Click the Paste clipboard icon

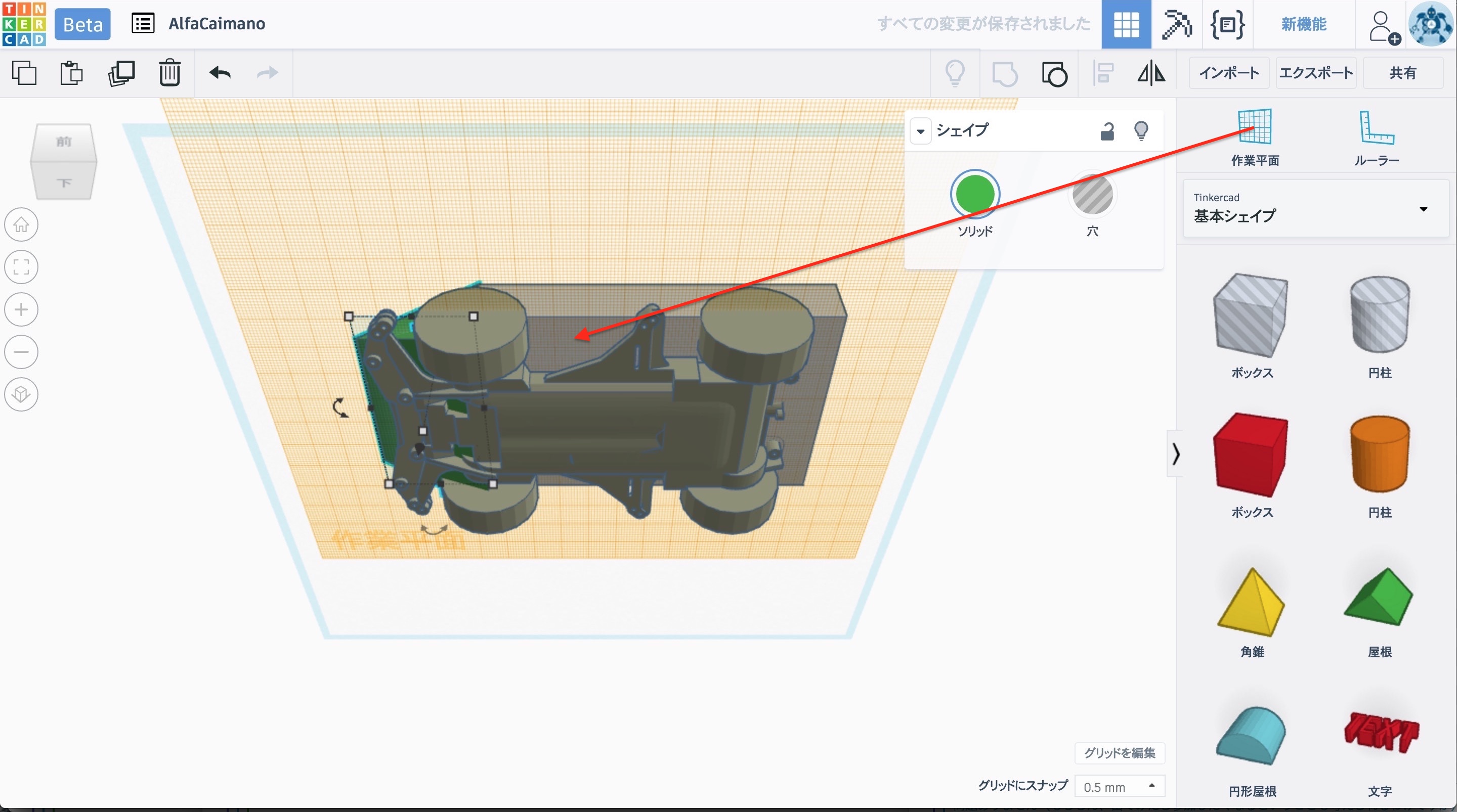[x=71, y=73]
